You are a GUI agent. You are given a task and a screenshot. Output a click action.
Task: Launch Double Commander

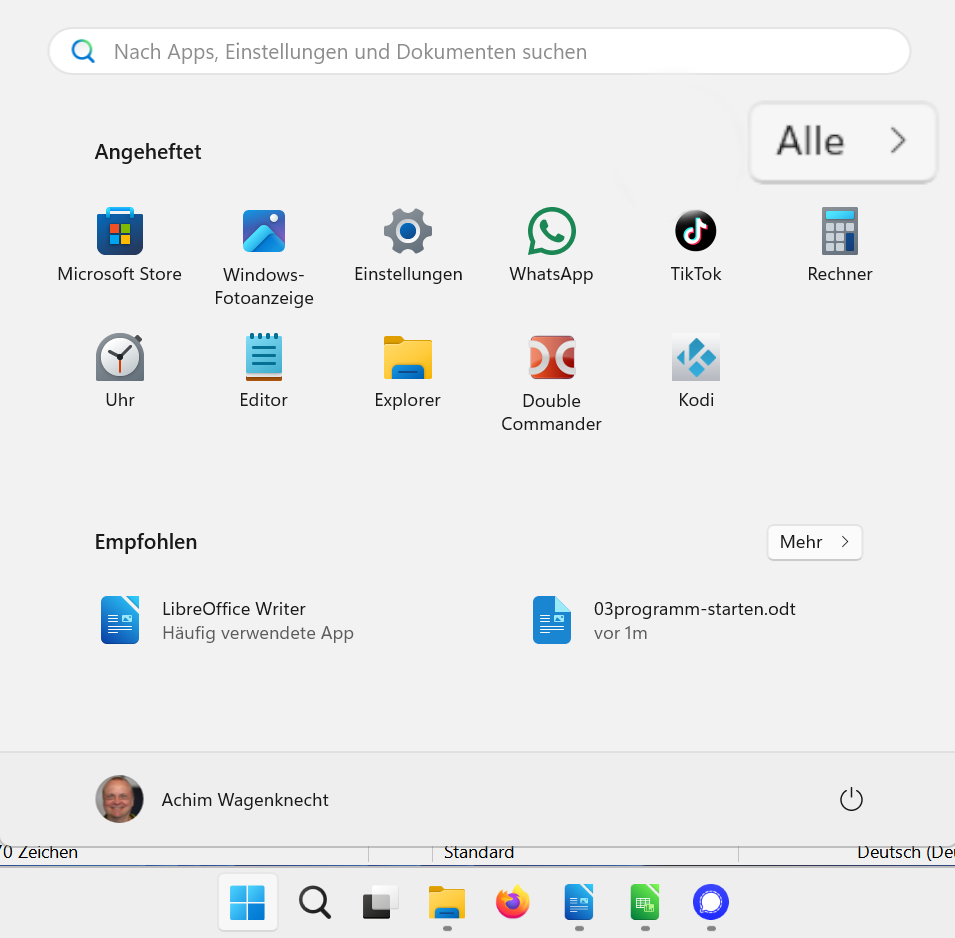pos(551,383)
